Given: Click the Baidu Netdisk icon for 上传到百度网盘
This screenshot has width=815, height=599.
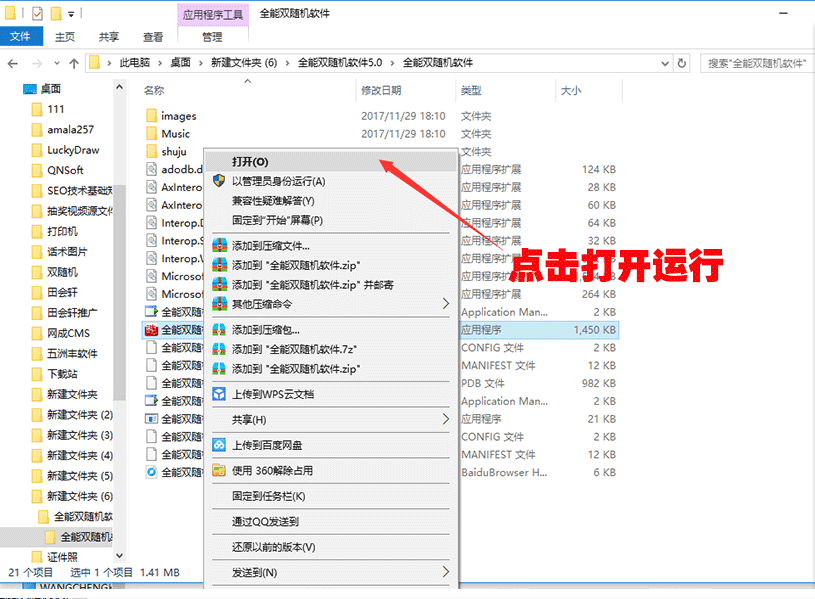Looking at the screenshot, I should point(219,445).
